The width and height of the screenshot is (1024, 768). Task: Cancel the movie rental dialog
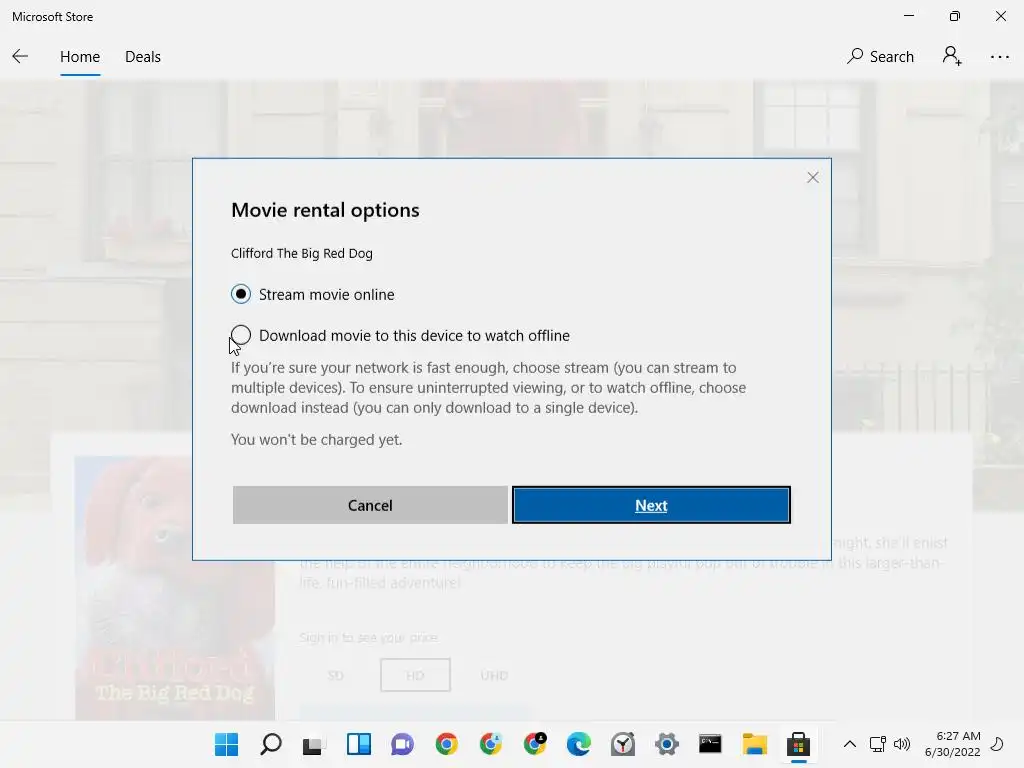[370, 505]
